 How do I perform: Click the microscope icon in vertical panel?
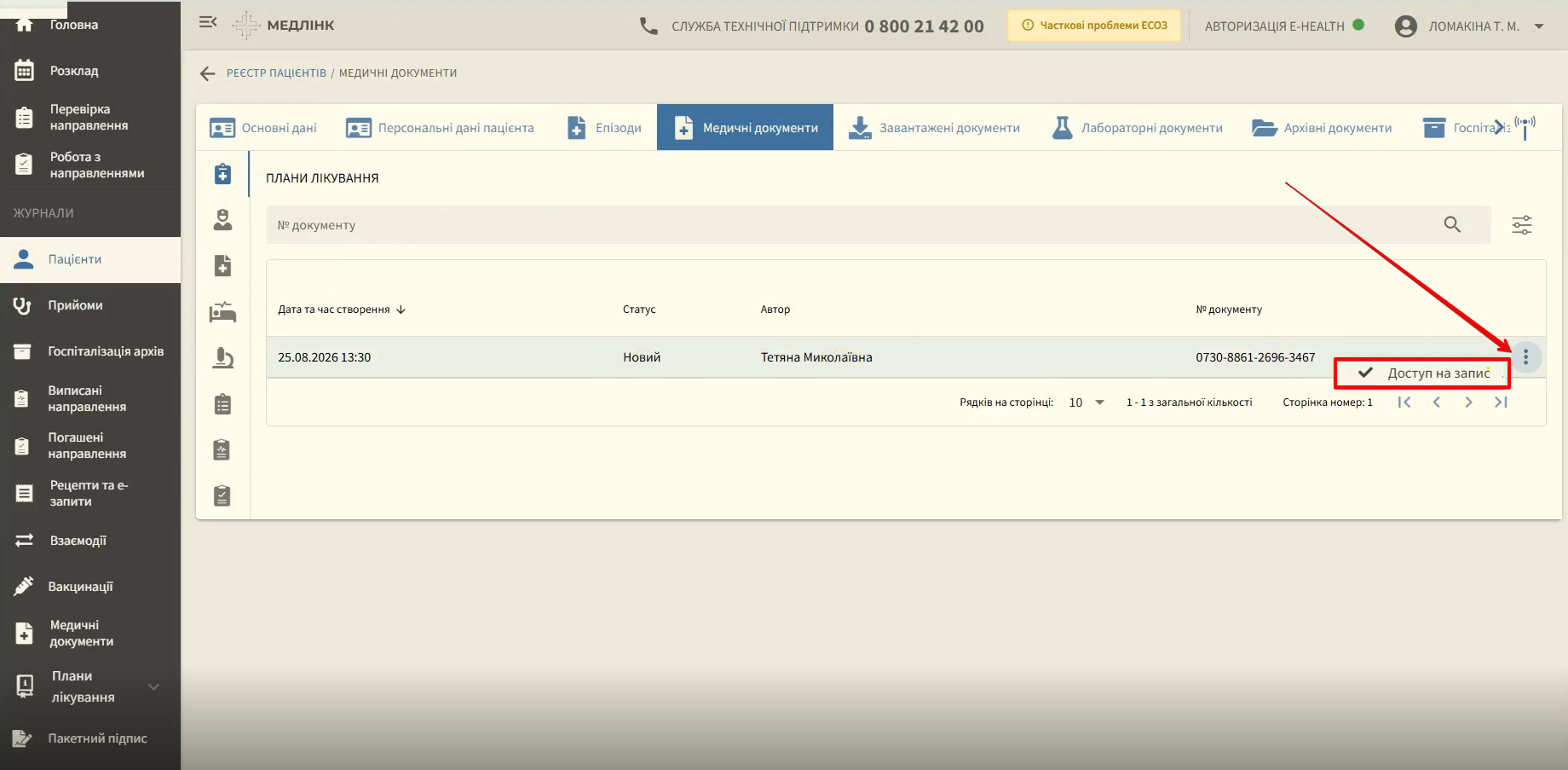pos(222,358)
